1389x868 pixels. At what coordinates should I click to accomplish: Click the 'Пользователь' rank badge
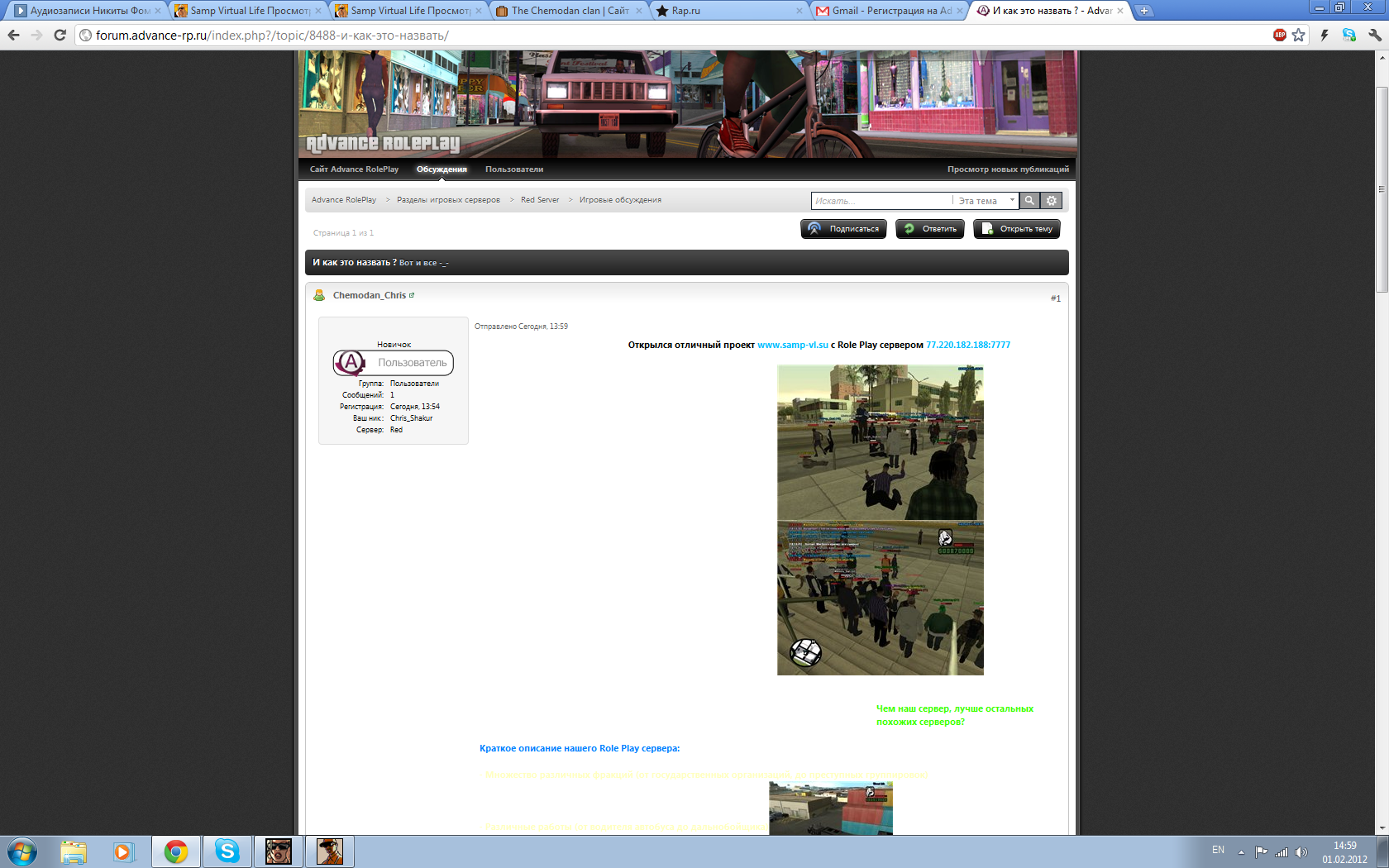pos(394,362)
